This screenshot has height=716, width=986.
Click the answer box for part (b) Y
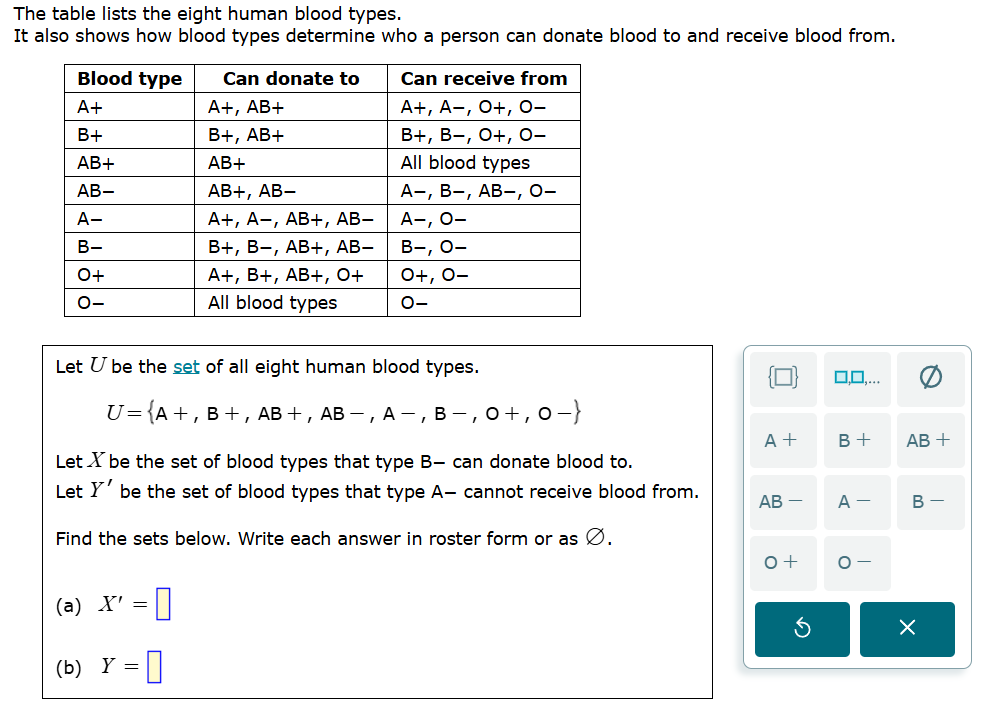coord(155,666)
